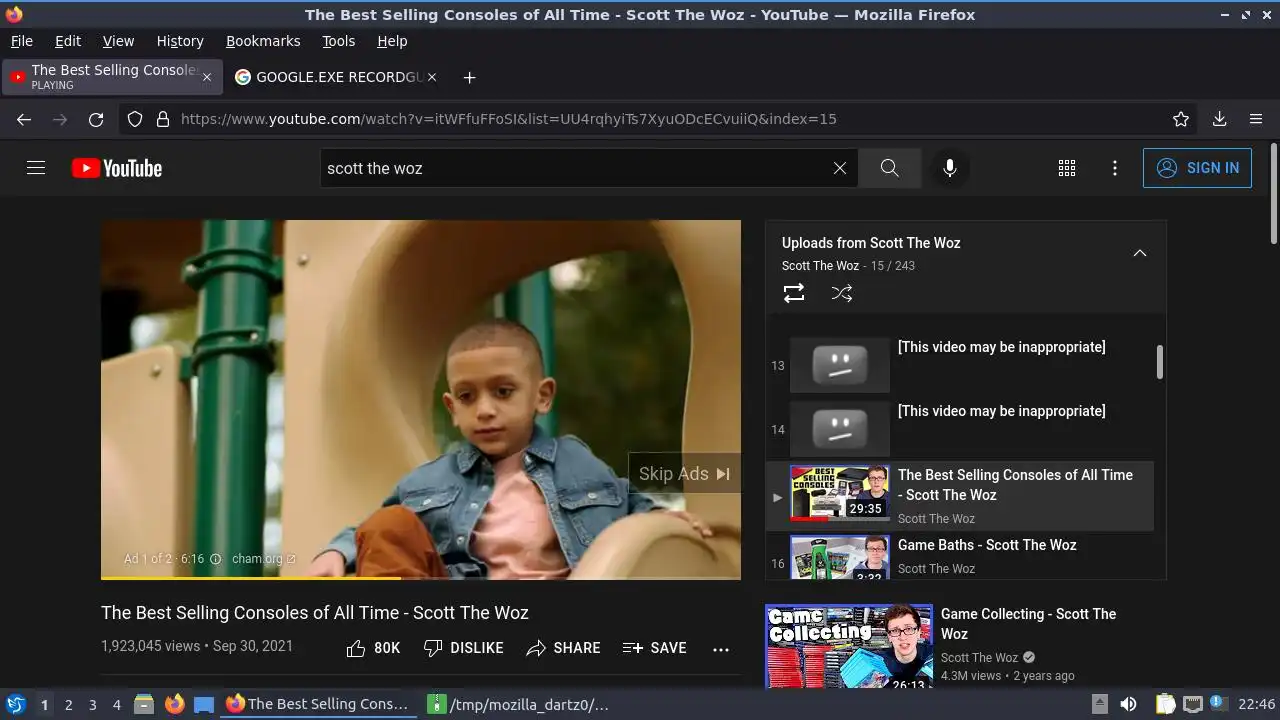Toggle playlist loop
This screenshot has height=720, width=1280.
pyautogui.click(x=794, y=293)
